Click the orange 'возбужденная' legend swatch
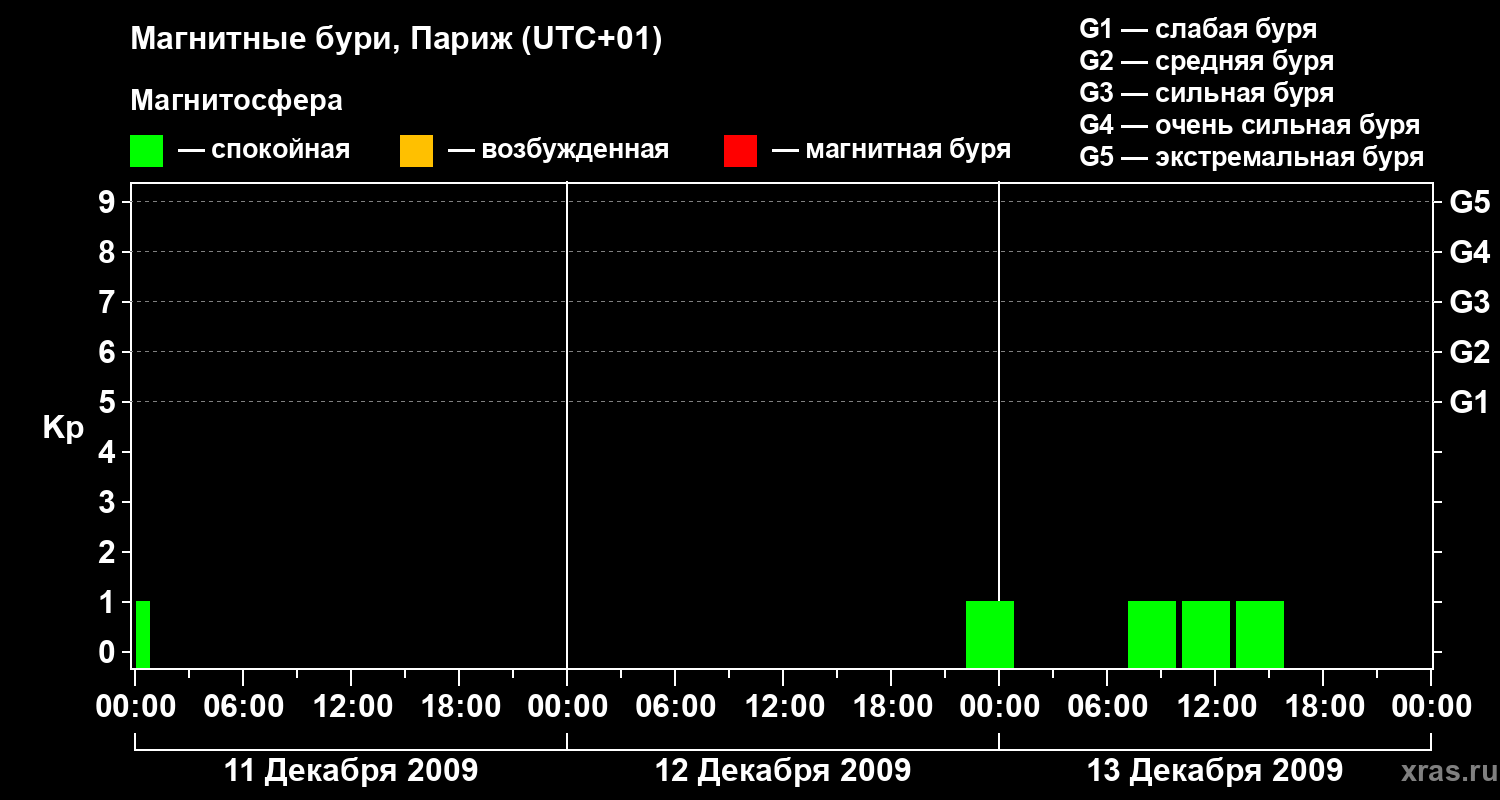Screen dimensions: 1500x800 (x=416, y=151)
